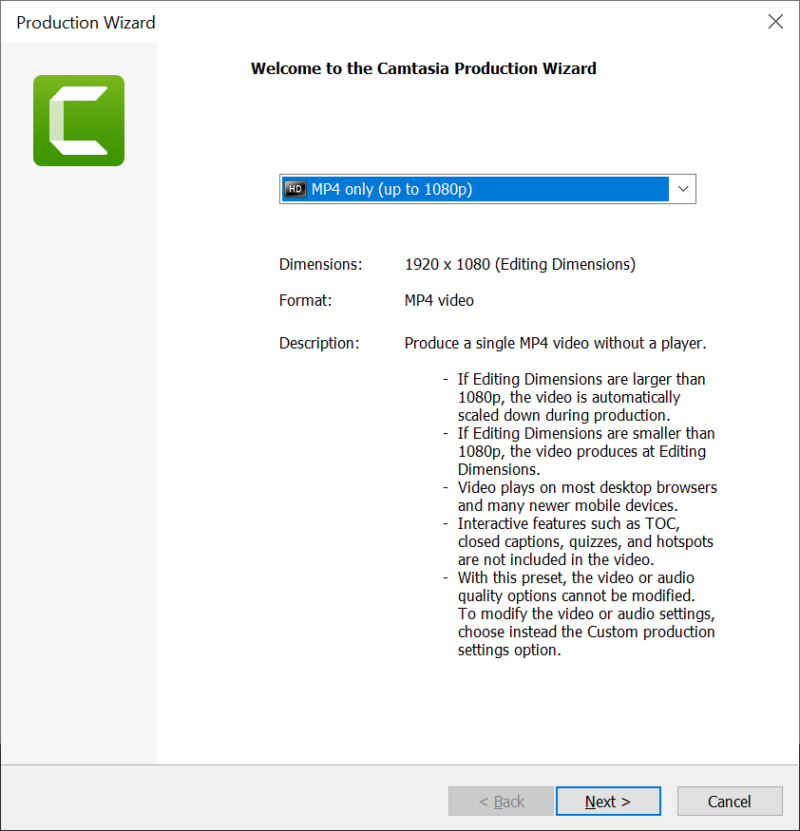Click 'Produce a single MP4 video without a player.'
This screenshot has height=831, width=800.
(555, 343)
